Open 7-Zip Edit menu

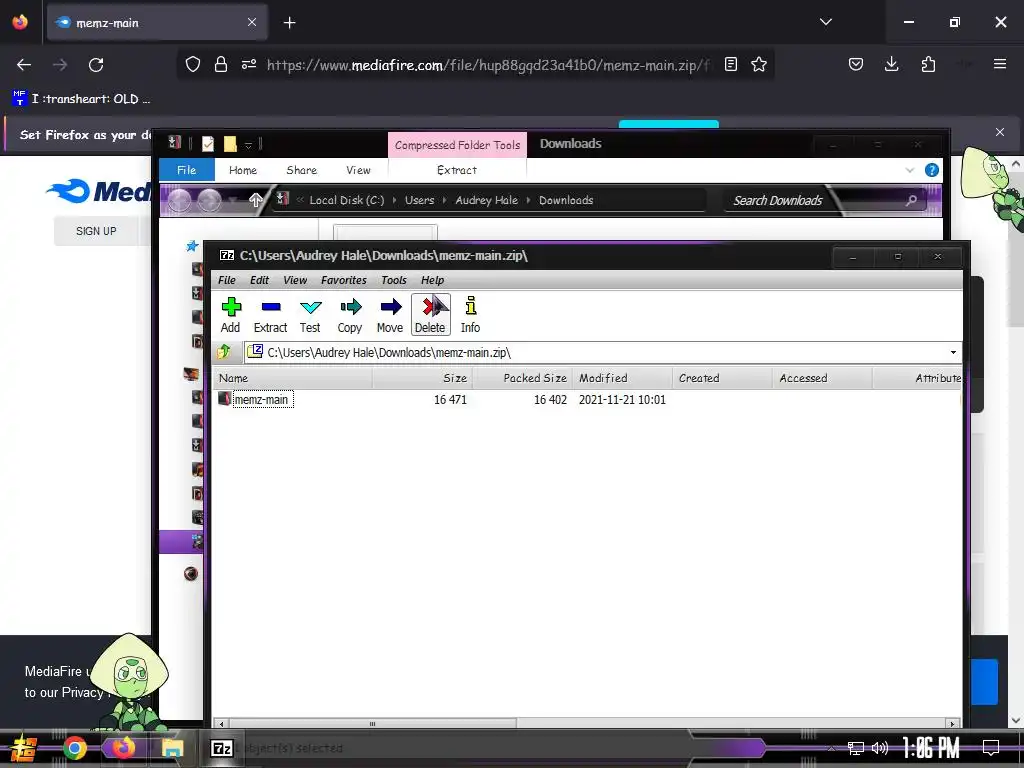point(259,280)
